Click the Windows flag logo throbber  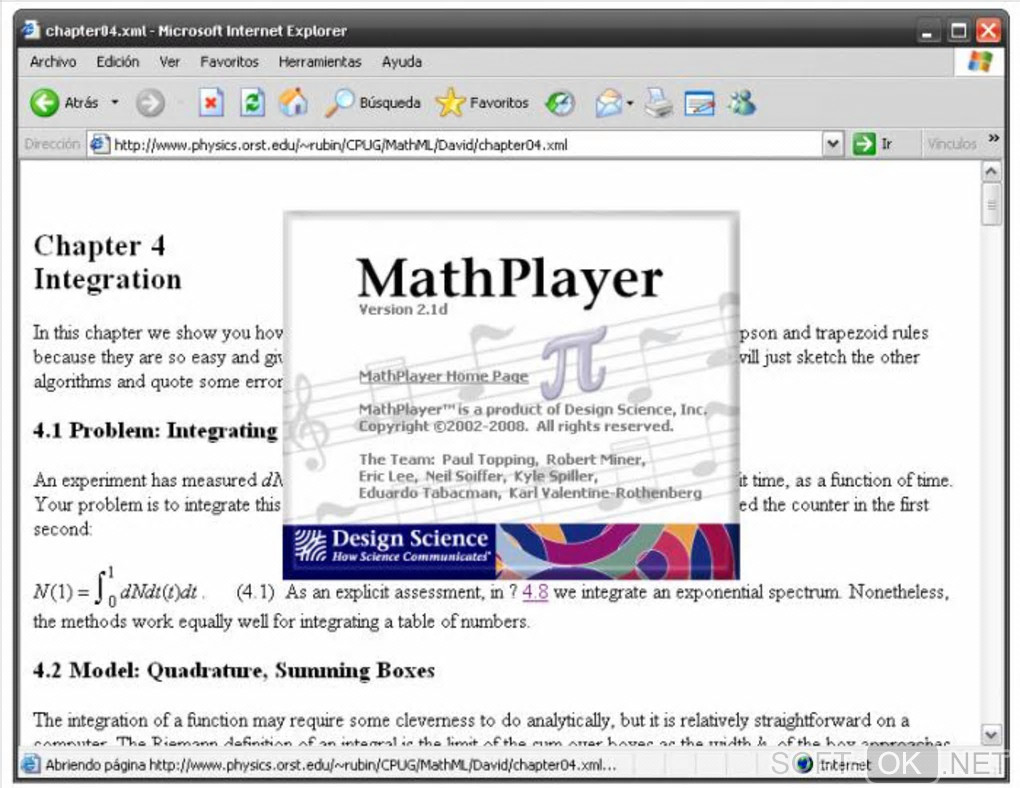coord(980,62)
